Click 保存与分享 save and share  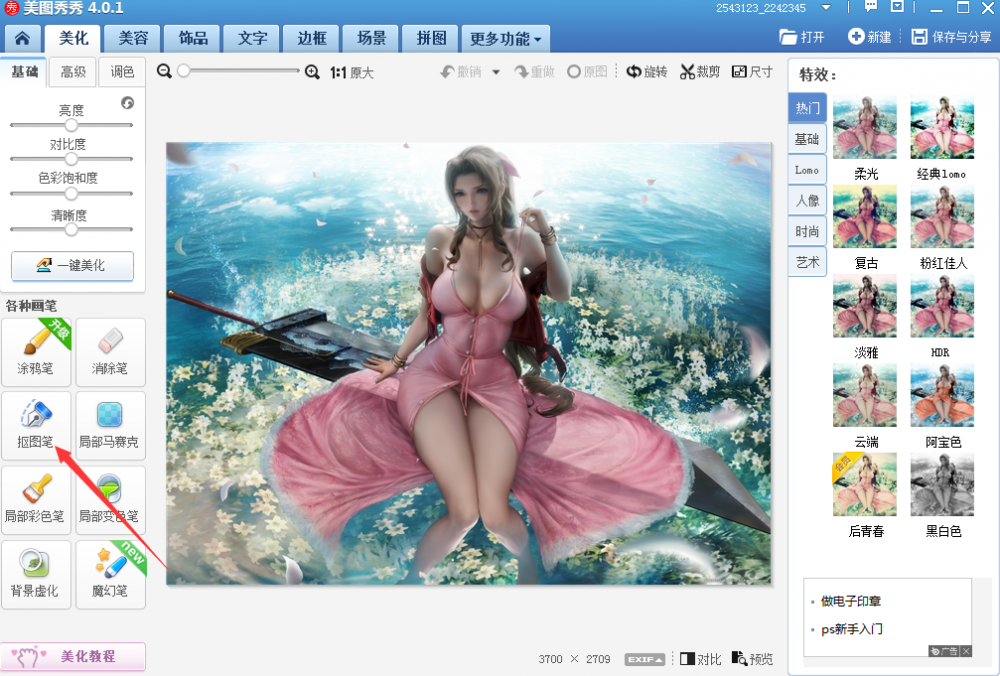click(x=951, y=37)
